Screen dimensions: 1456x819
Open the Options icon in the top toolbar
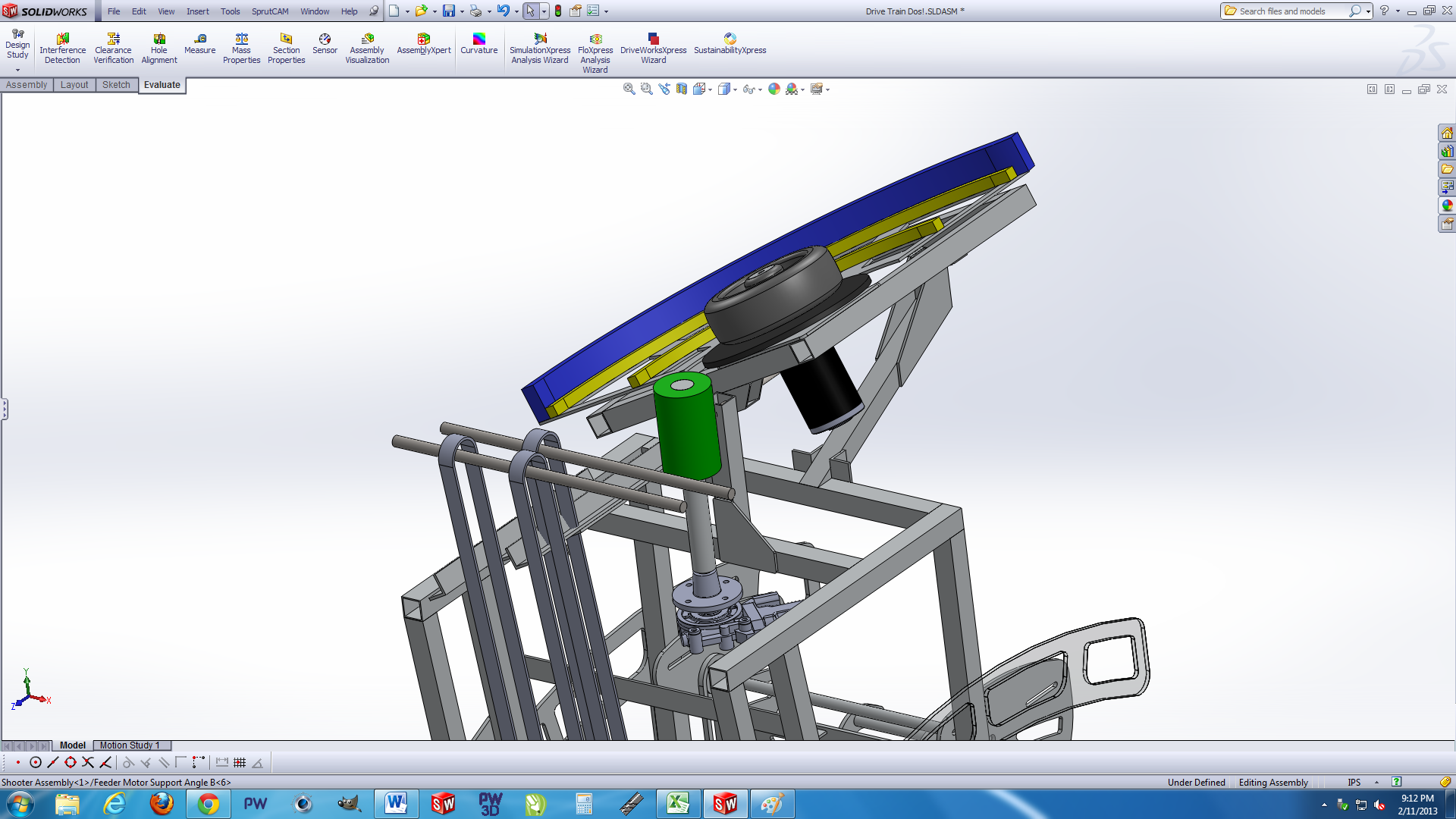click(x=593, y=11)
